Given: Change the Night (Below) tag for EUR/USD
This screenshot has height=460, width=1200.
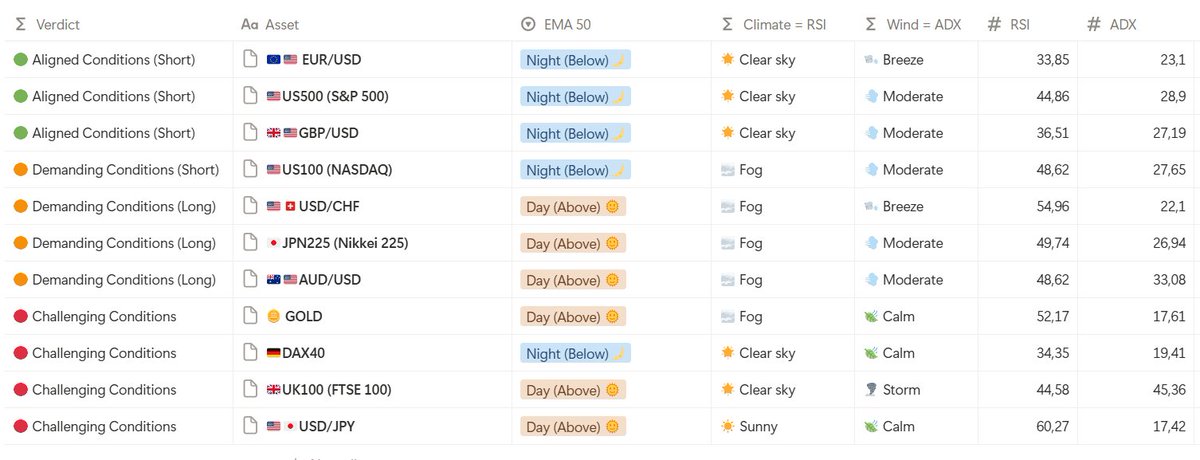Looking at the screenshot, I should point(576,60).
